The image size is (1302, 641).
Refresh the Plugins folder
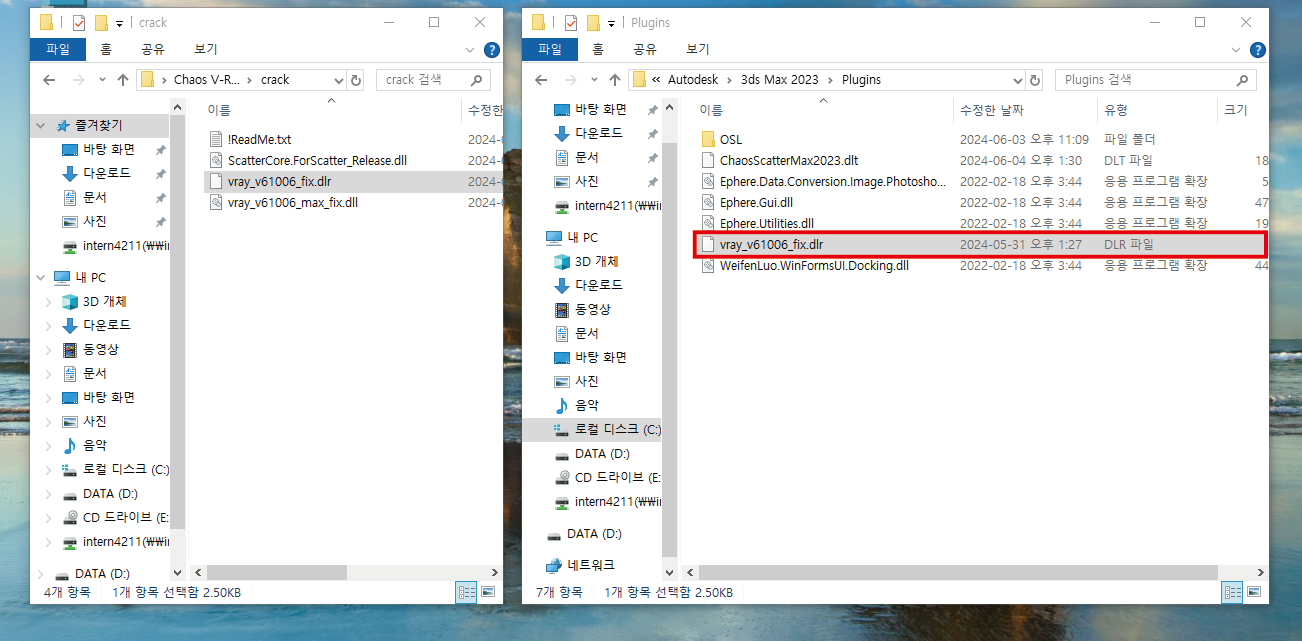click(x=1036, y=80)
